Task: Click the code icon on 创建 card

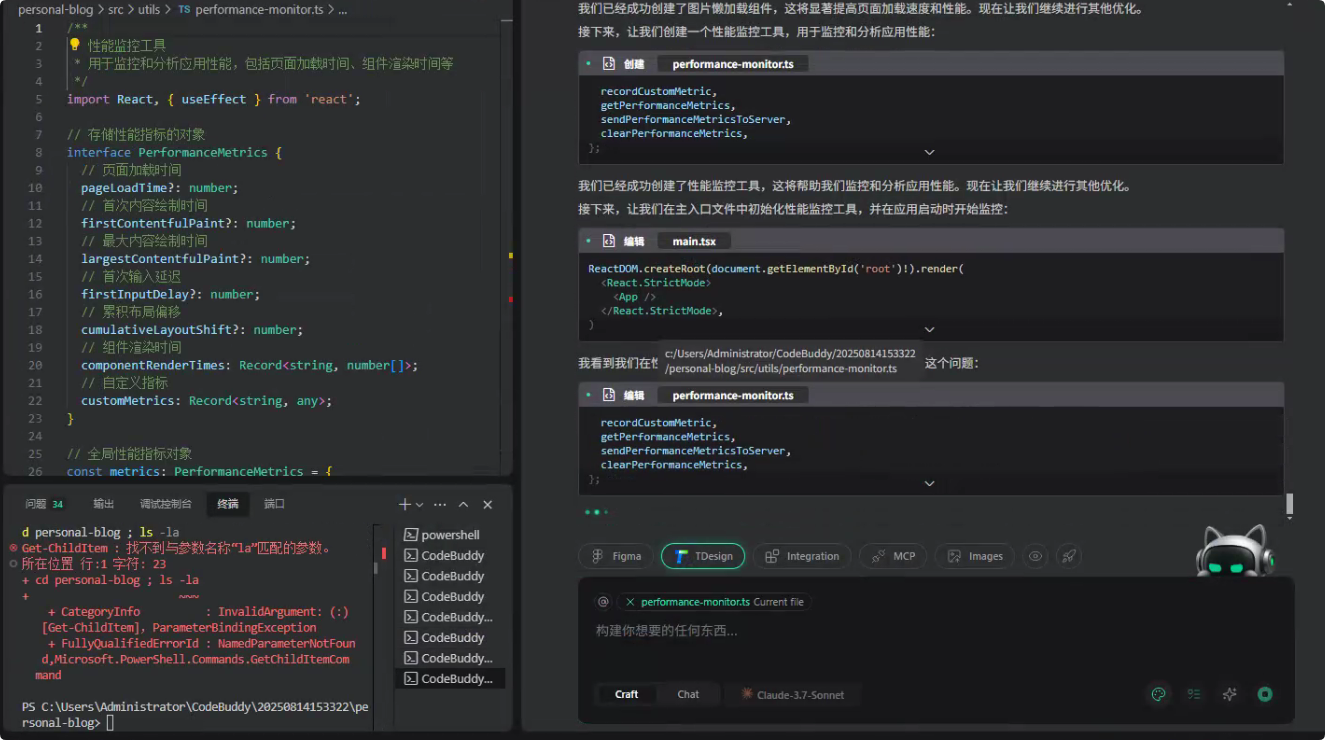Action: click(608, 64)
